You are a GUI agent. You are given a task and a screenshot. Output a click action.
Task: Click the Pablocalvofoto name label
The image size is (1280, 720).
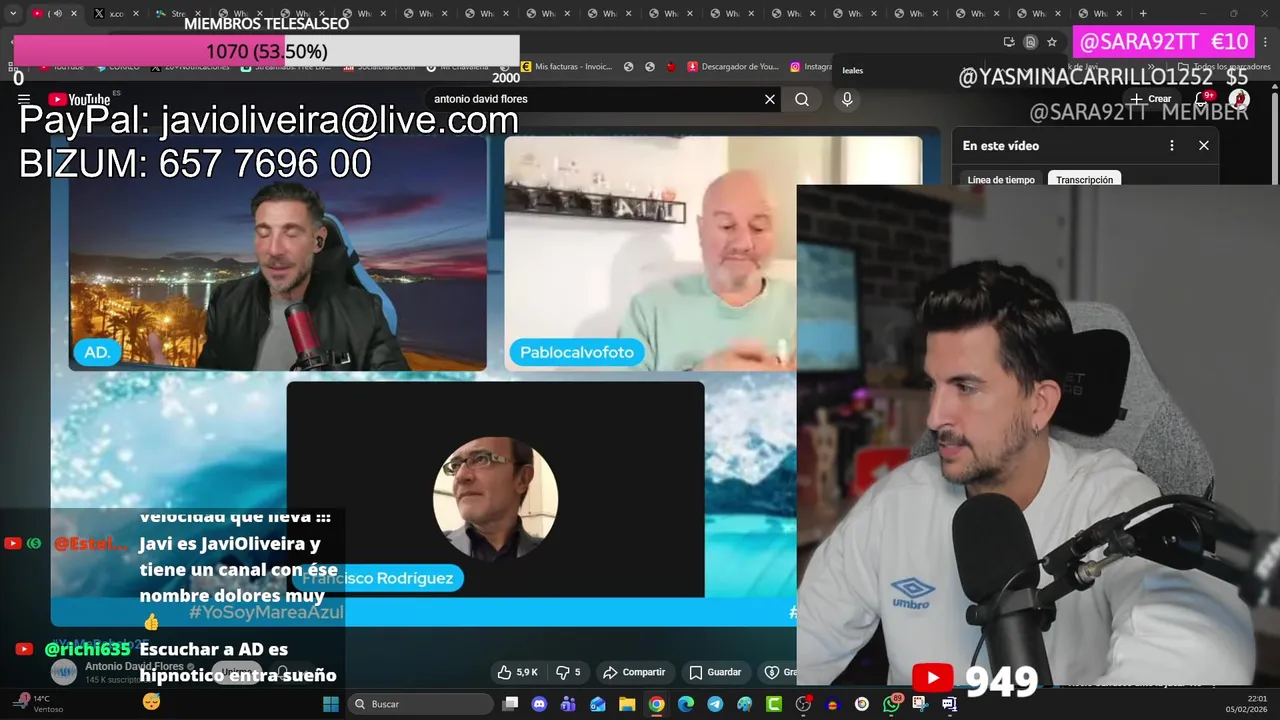click(x=577, y=352)
